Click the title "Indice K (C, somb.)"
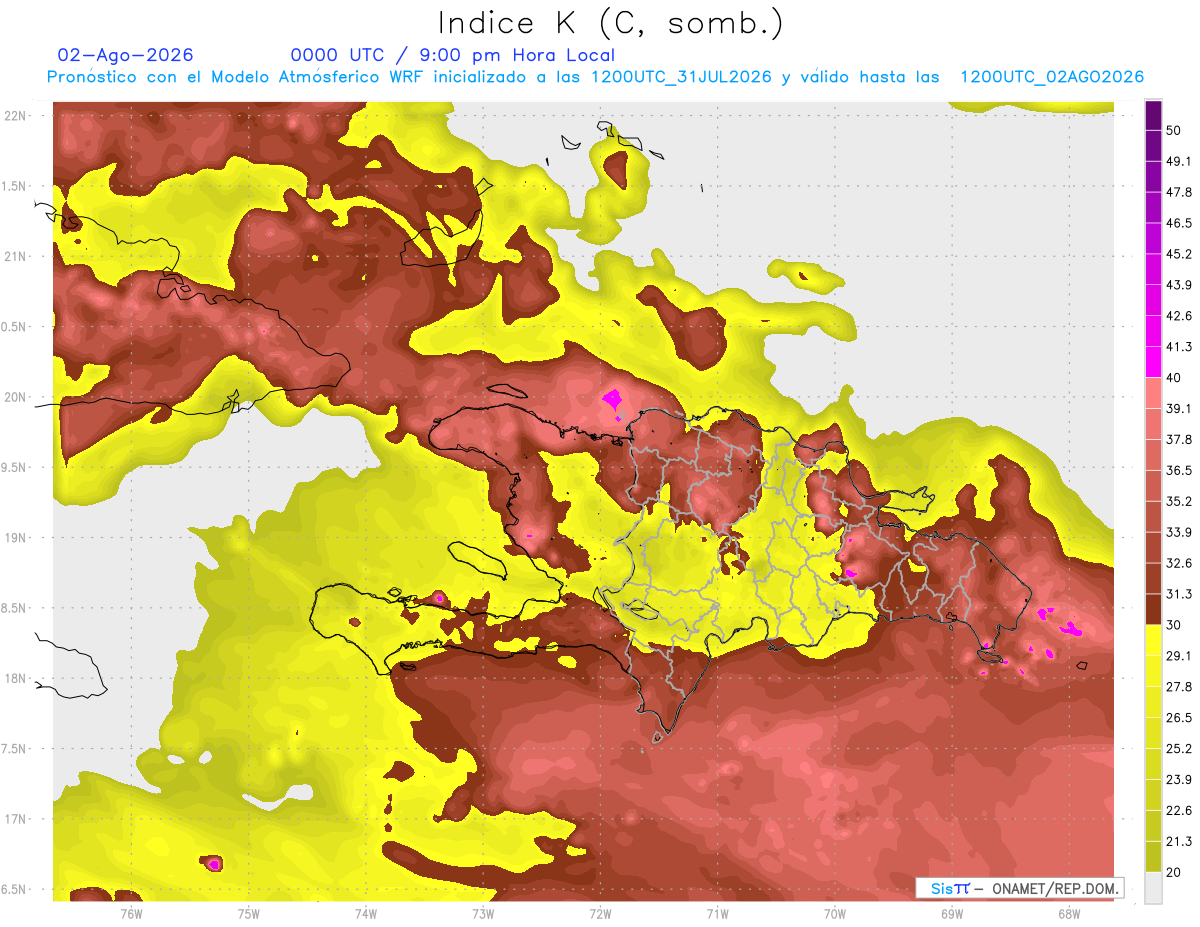The width and height of the screenshot is (1200, 927). click(x=610, y=23)
